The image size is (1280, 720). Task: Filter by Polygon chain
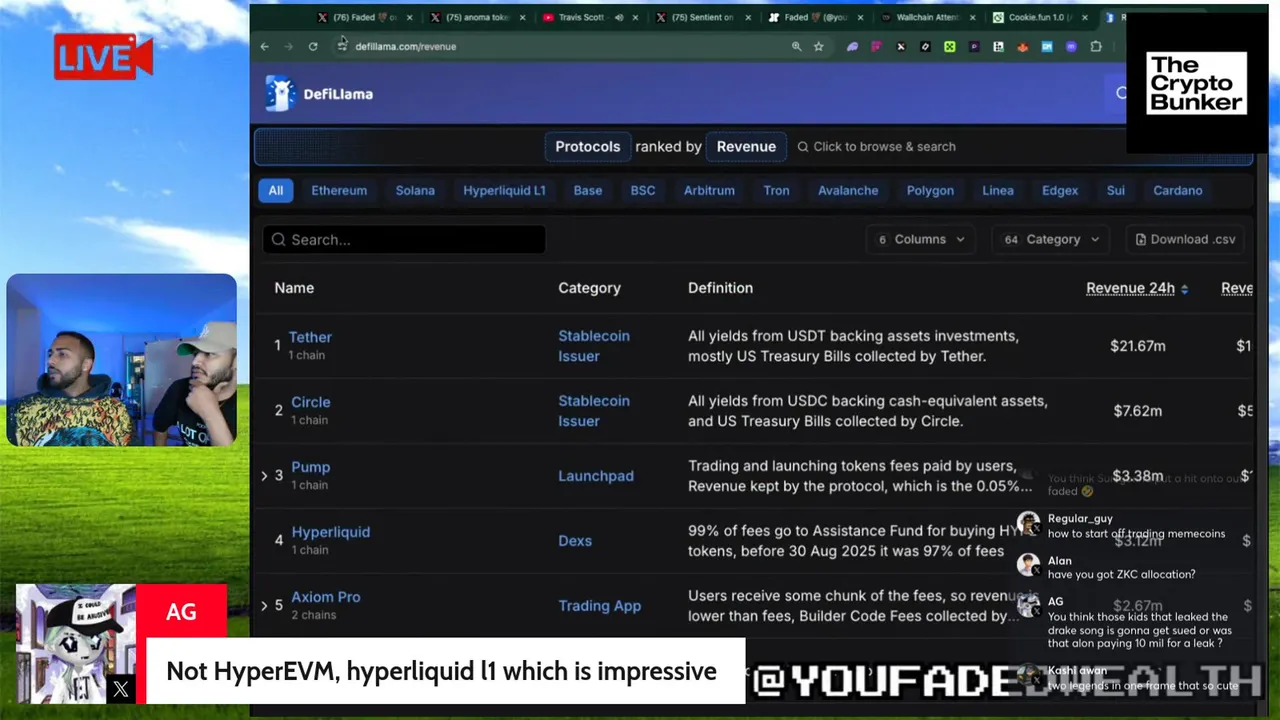point(930,190)
